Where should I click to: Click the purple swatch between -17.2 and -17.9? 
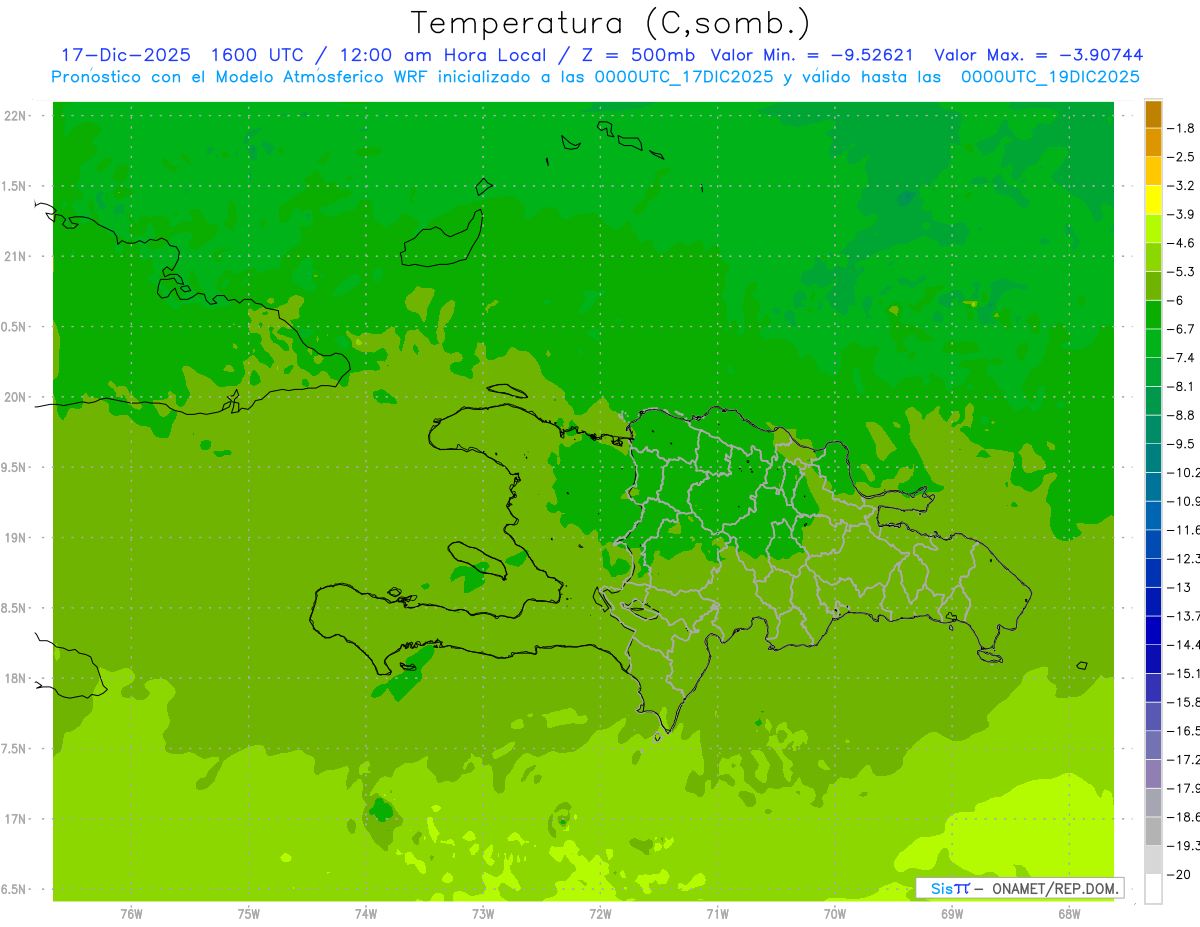point(1153,774)
